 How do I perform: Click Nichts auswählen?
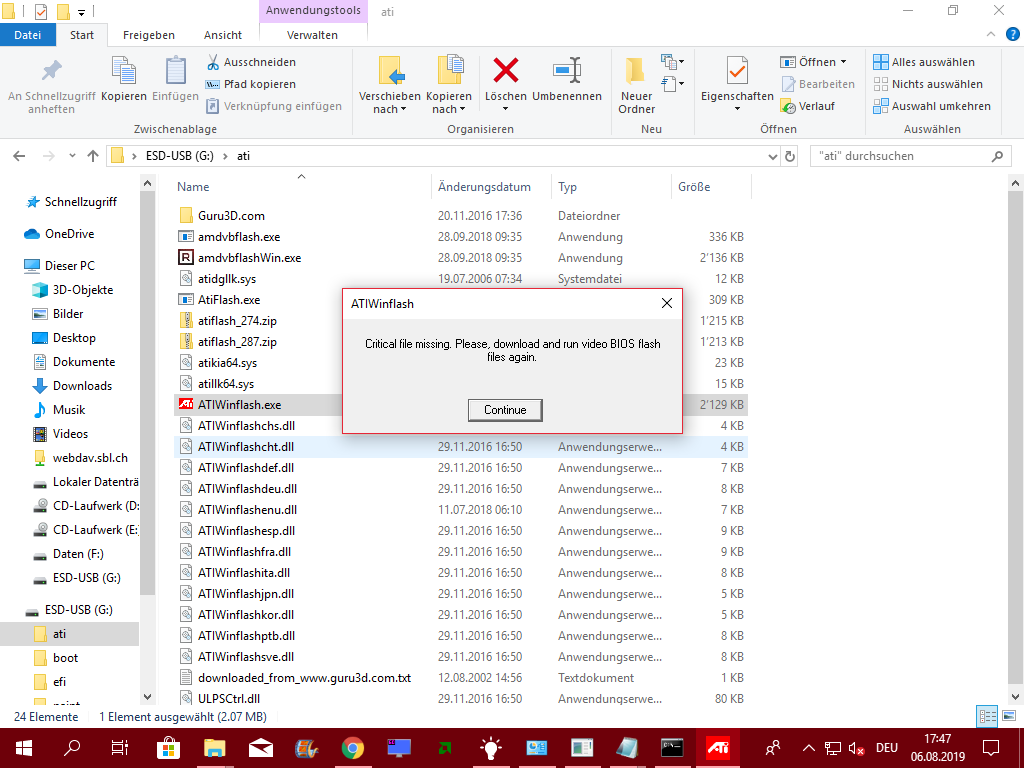[x=928, y=84]
